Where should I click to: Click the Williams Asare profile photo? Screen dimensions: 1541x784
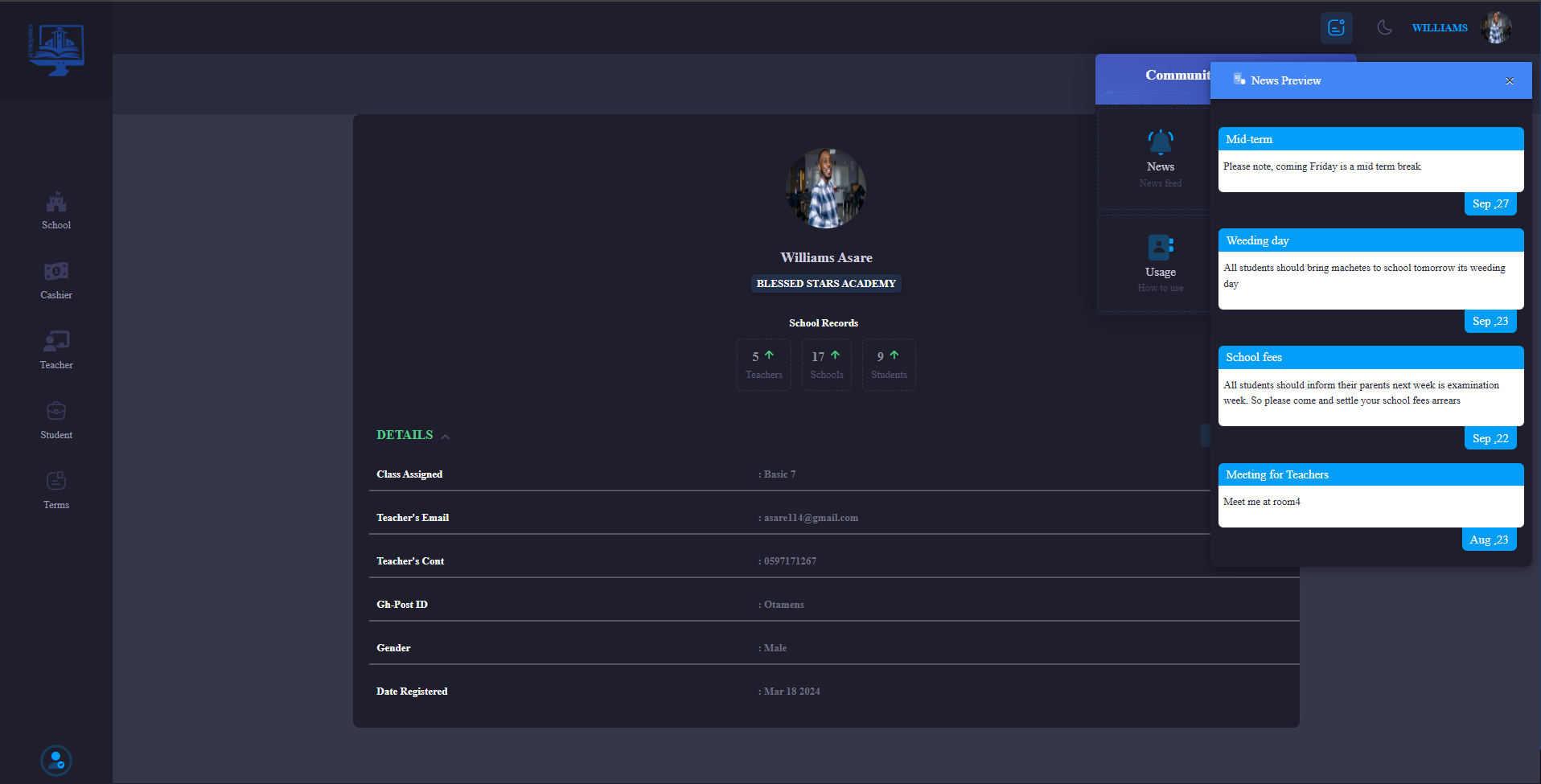[x=826, y=188]
